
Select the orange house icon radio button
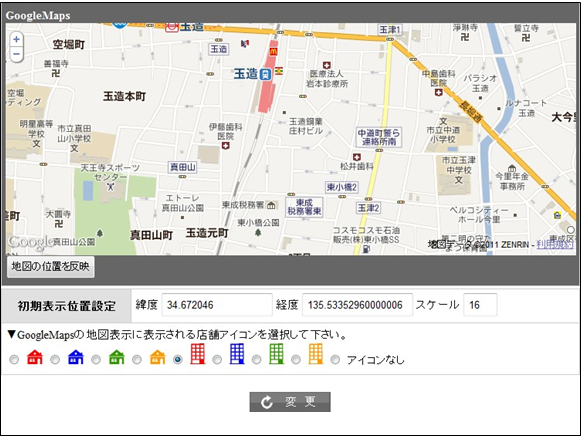(x=137, y=360)
